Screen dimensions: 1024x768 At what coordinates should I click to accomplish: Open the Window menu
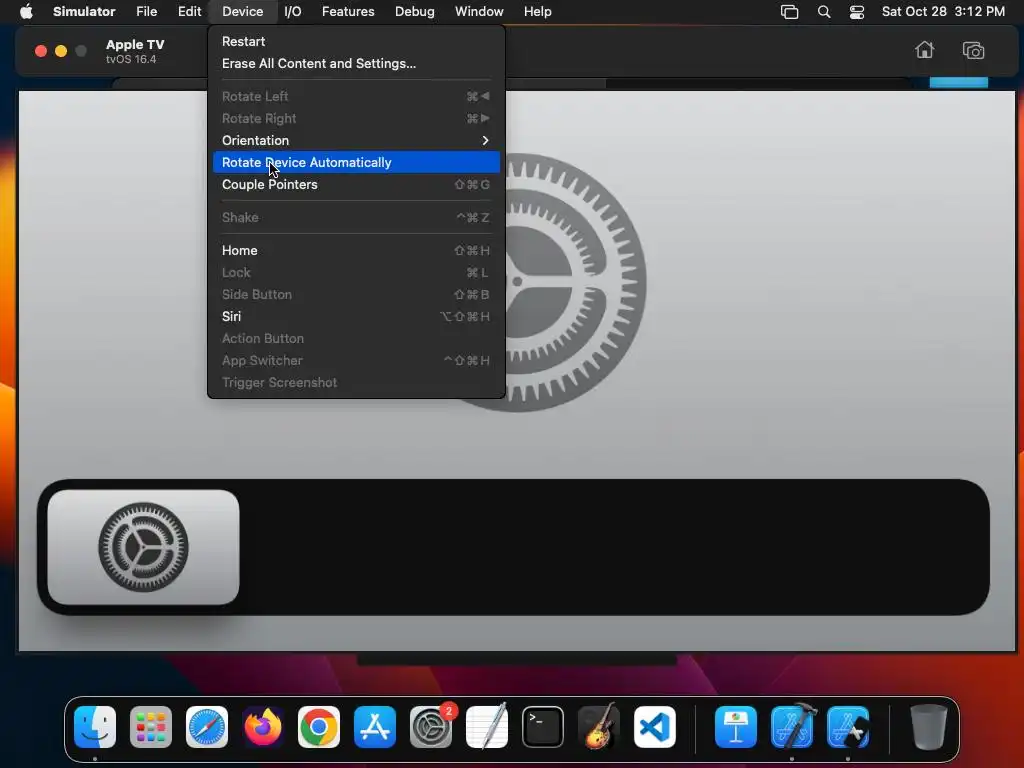479,11
